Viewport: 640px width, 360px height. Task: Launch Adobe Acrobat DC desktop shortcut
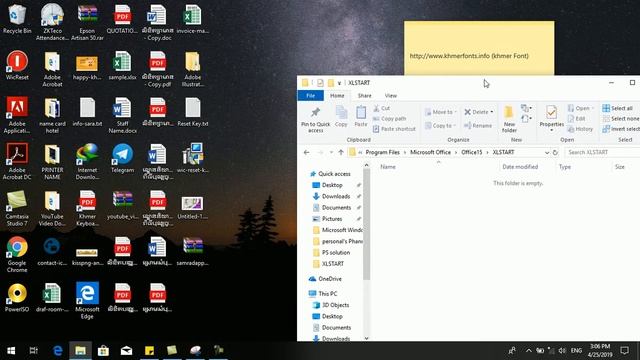(x=17, y=161)
